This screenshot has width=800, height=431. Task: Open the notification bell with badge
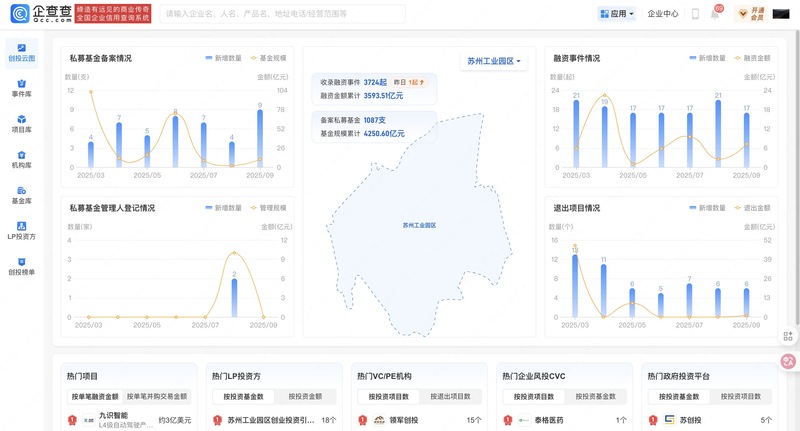715,14
